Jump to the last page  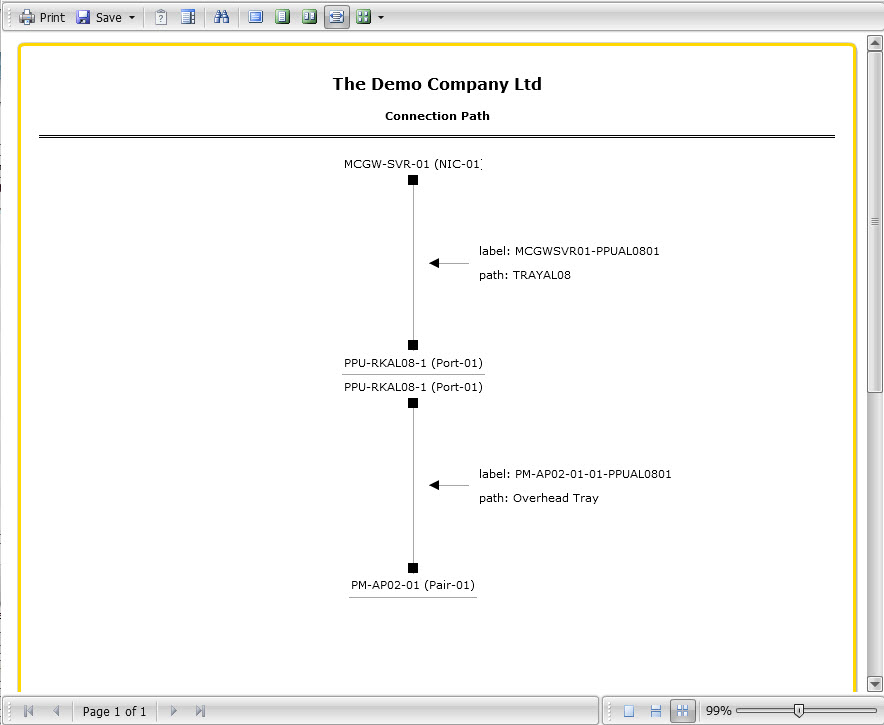(x=201, y=711)
